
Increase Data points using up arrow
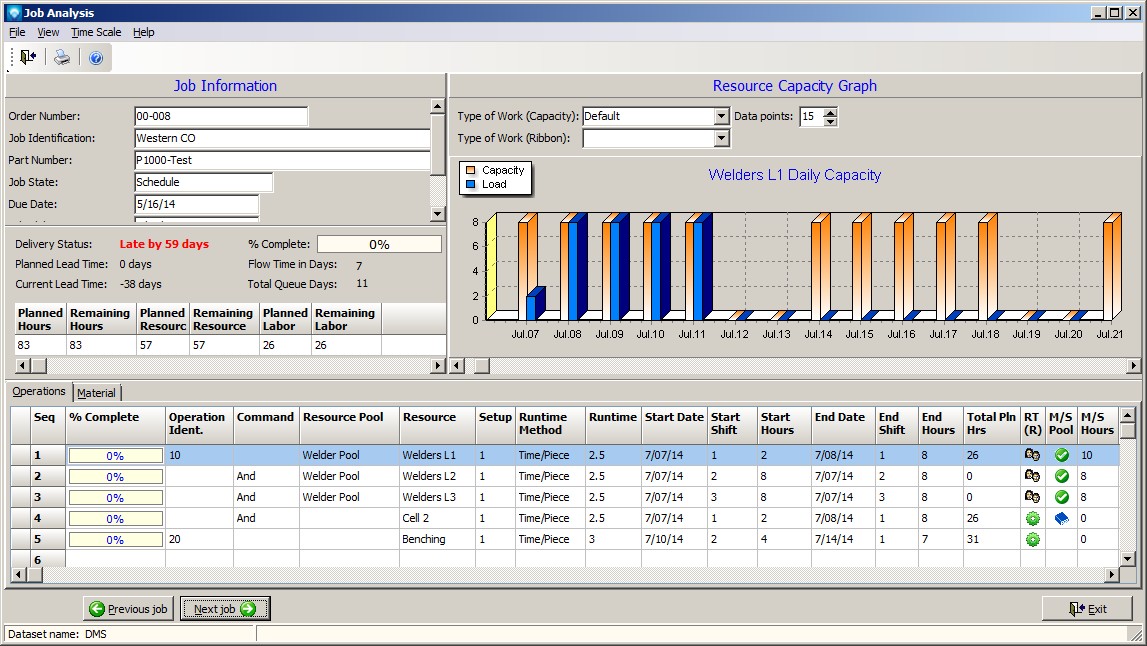tap(830, 112)
